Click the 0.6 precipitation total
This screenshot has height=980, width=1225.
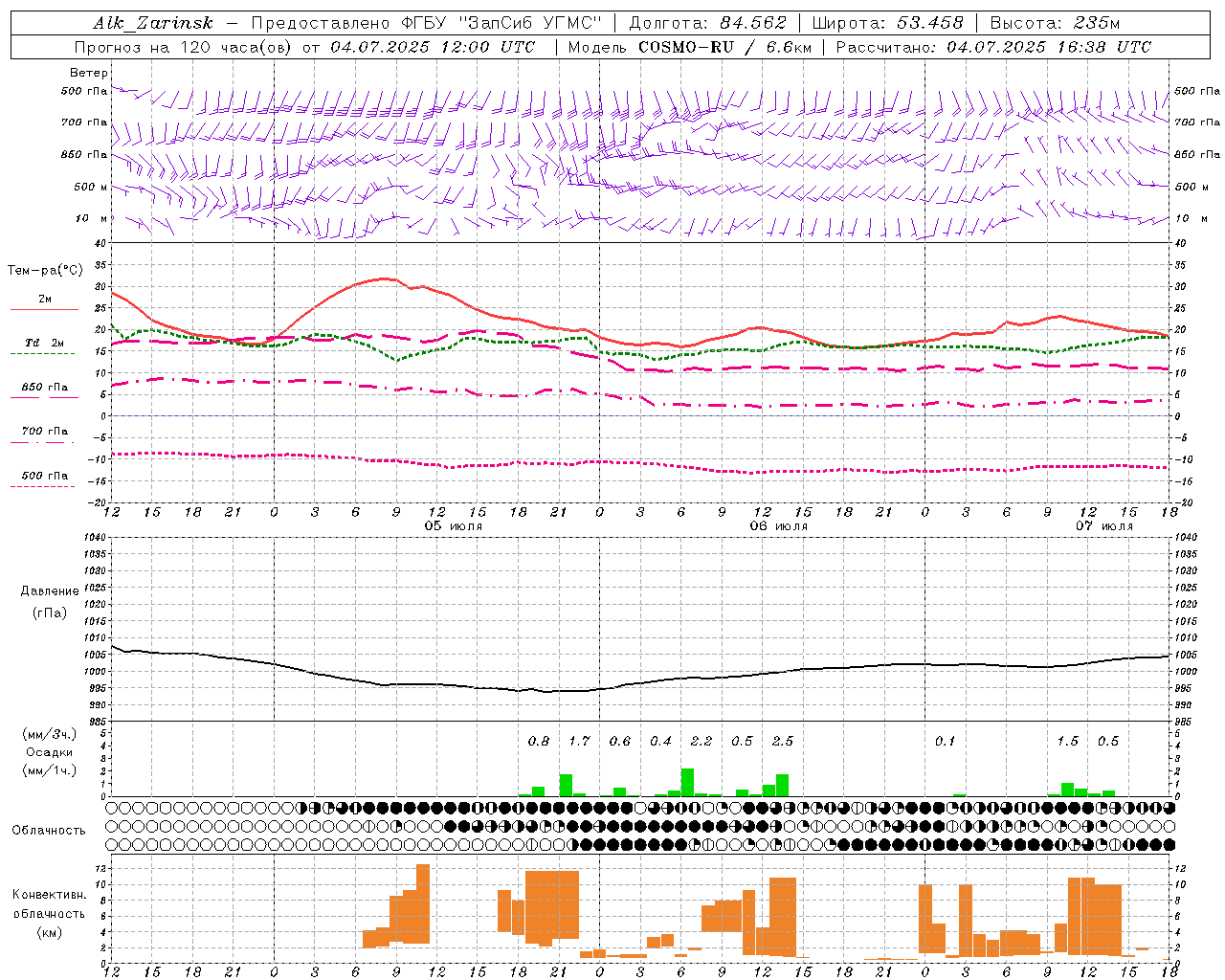click(620, 741)
